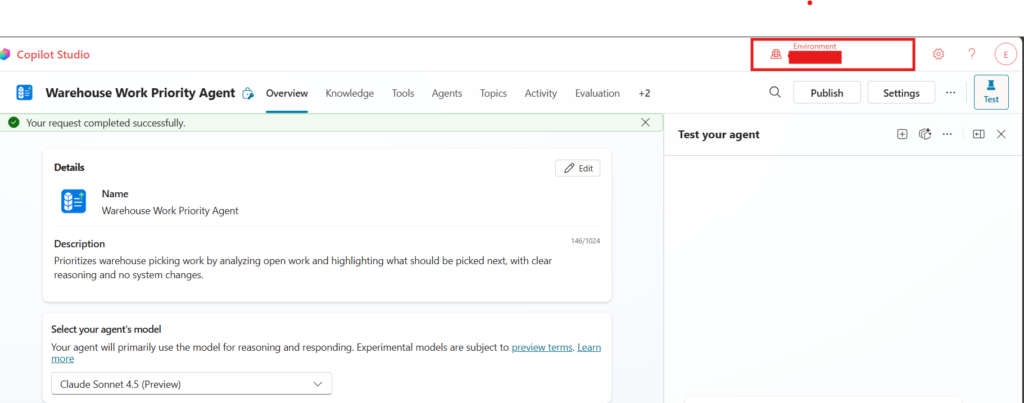Open the search magnifier icon

click(775, 93)
